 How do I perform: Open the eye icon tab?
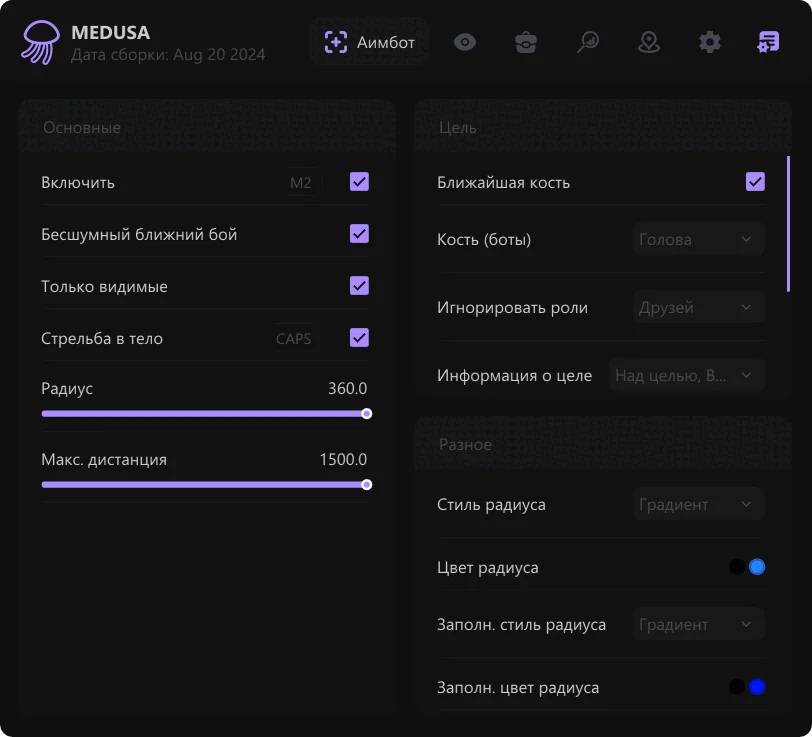click(x=465, y=42)
